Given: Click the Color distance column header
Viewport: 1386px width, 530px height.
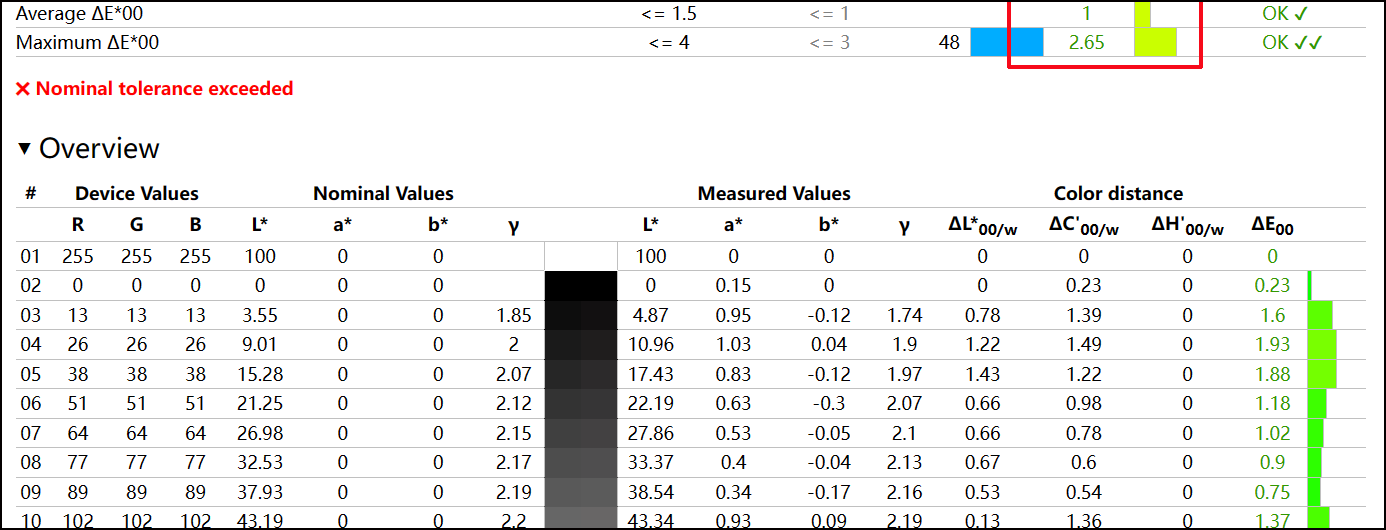Looking at the screenshot, I should [x=1117, y=194].
